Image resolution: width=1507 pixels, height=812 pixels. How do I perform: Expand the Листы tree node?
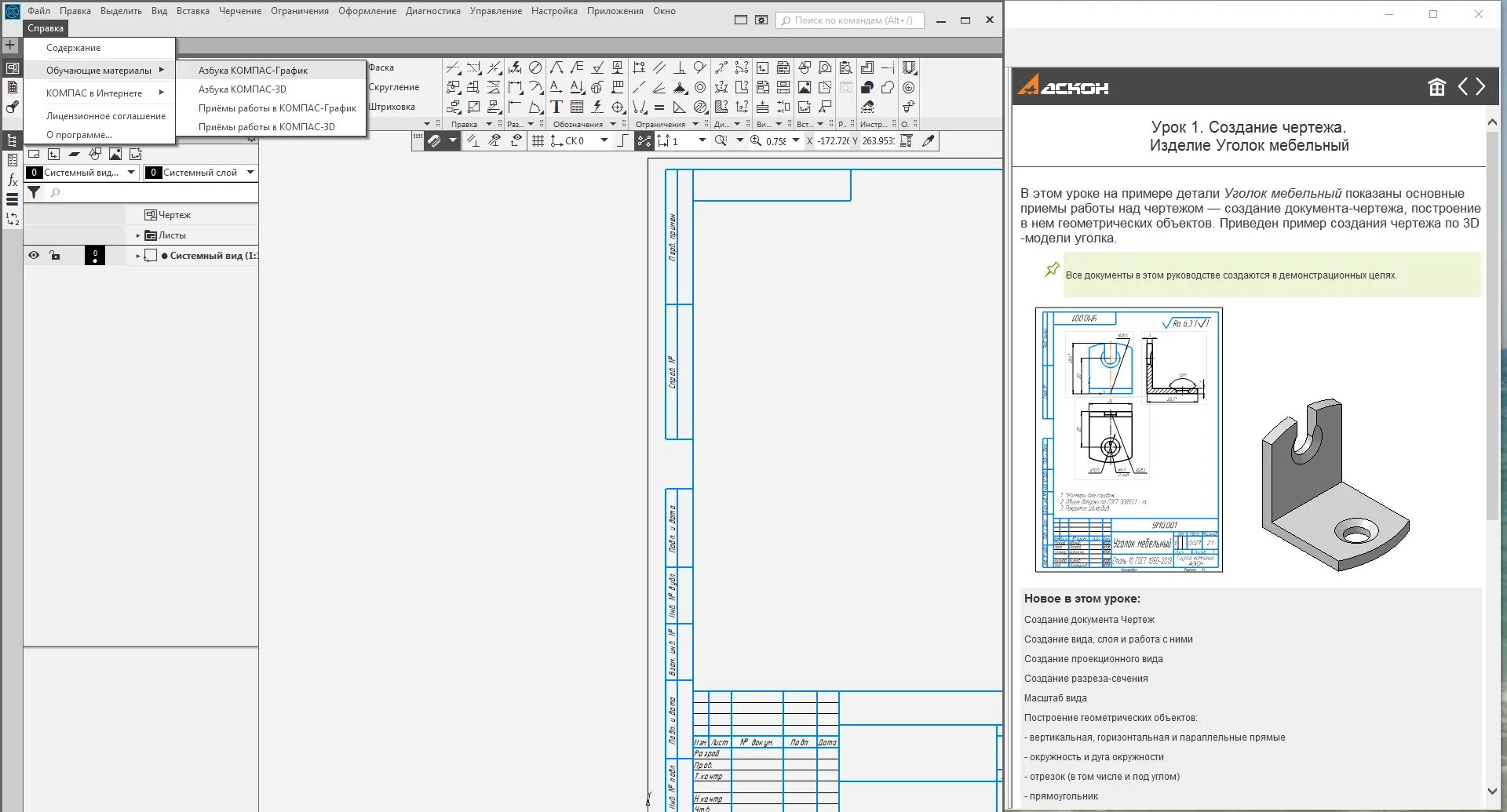click(x=138, y=235)
